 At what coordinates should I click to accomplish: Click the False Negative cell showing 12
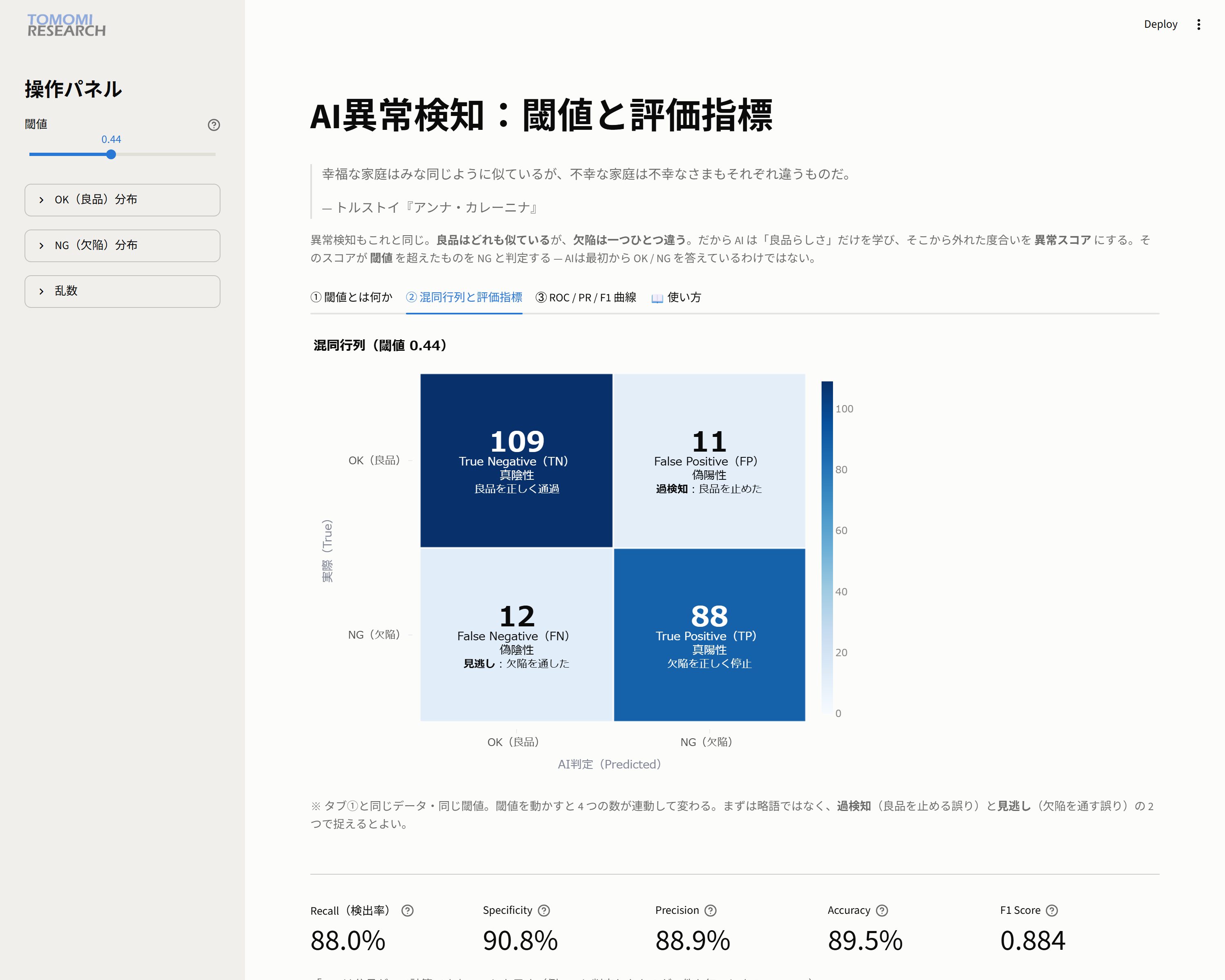pos(517,635)
